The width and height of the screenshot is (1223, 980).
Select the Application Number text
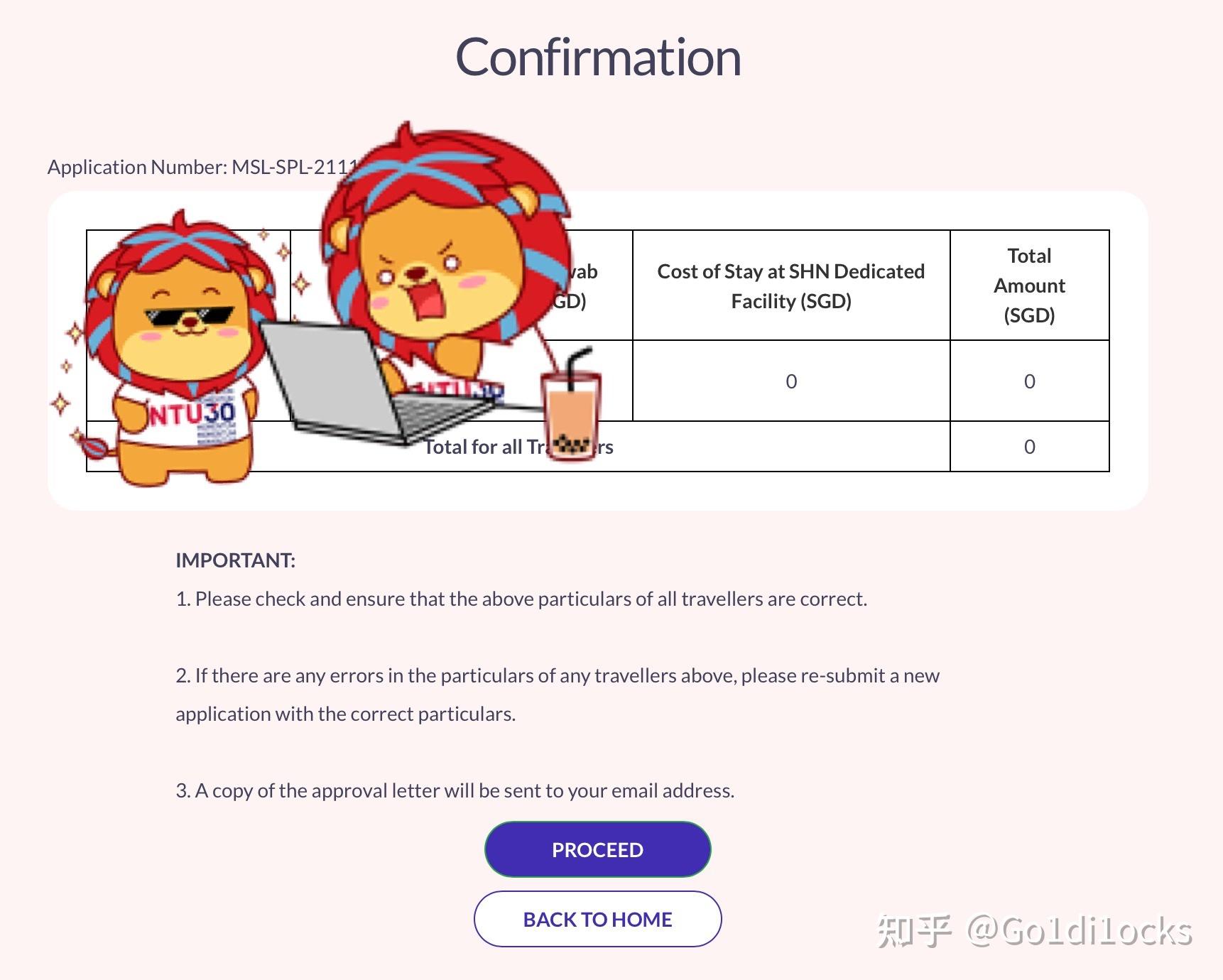click(203, 167)
